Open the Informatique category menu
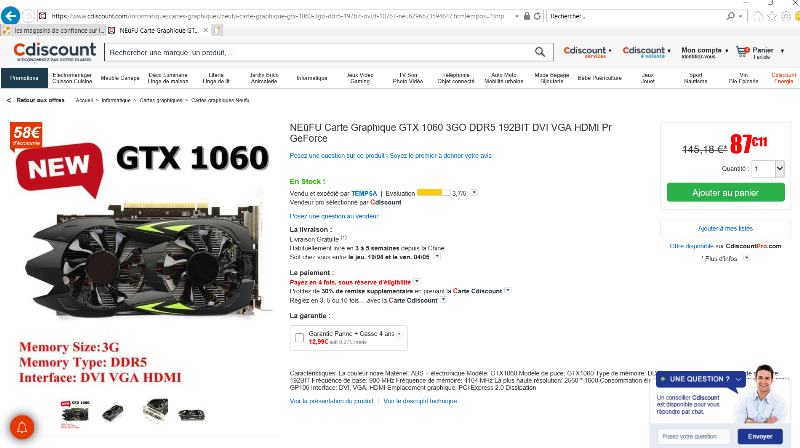 pyautogui.click(x=312, y=78)
